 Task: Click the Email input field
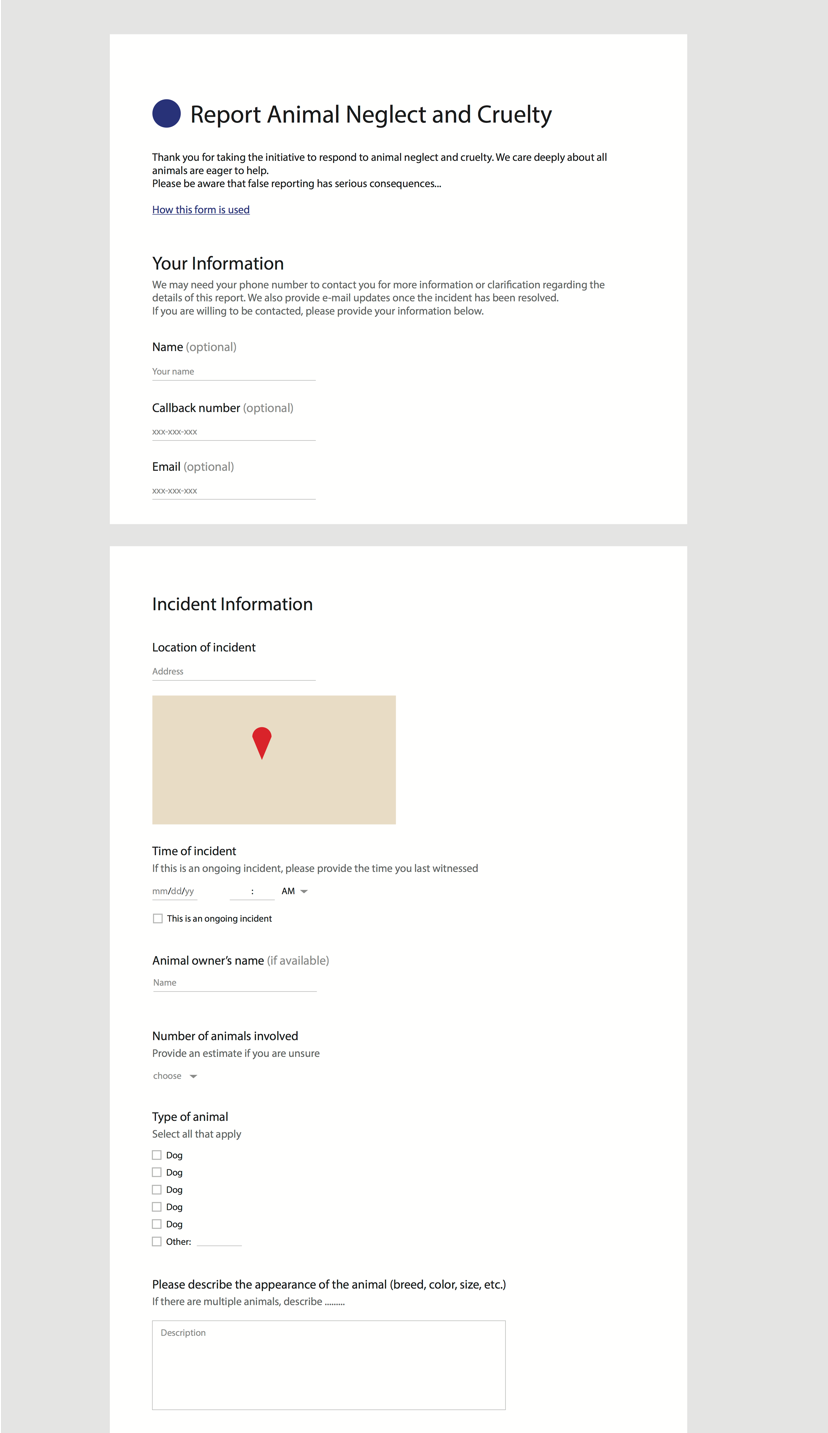234,491
